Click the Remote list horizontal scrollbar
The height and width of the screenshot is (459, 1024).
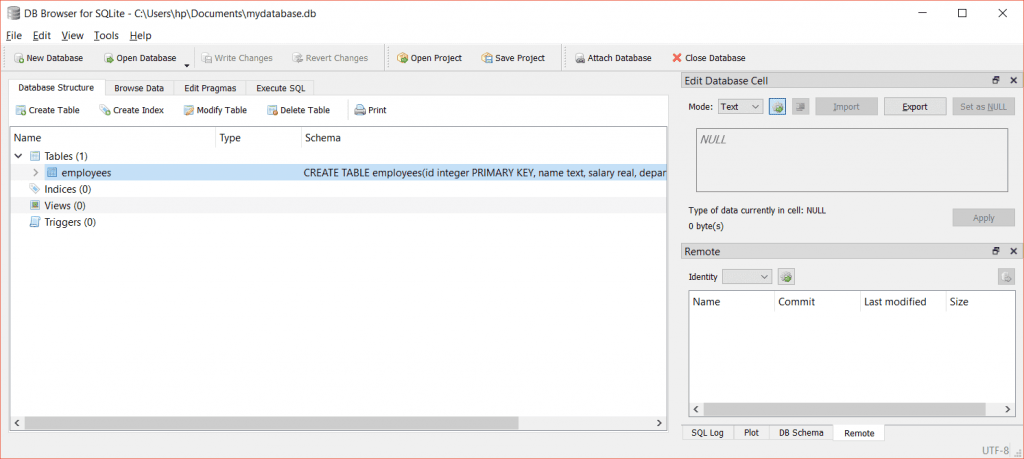[845, 409]
